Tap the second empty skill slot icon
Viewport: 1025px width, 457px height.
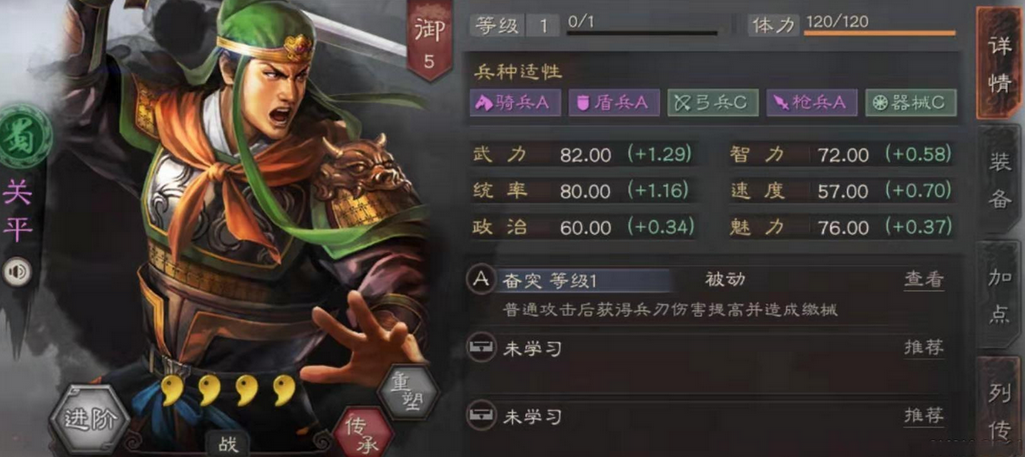click(x=480, y=416)
